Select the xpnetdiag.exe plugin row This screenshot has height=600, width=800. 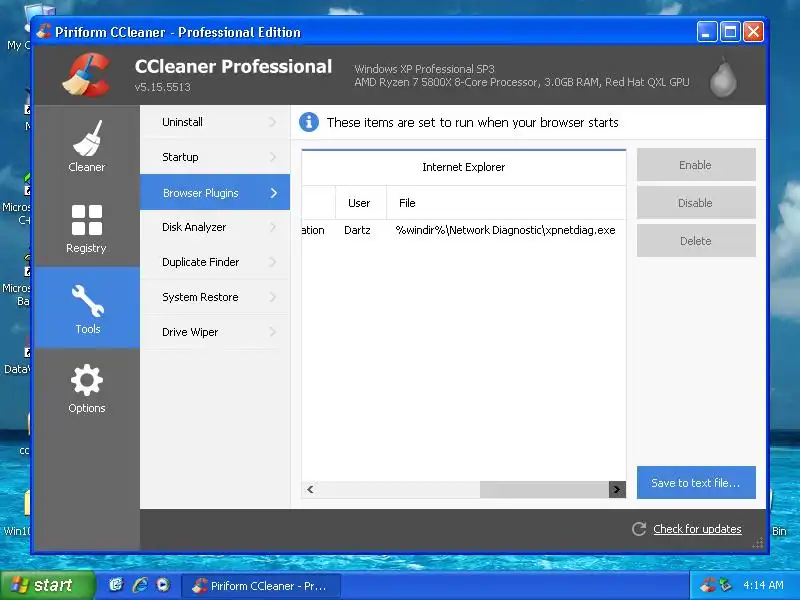463,230
